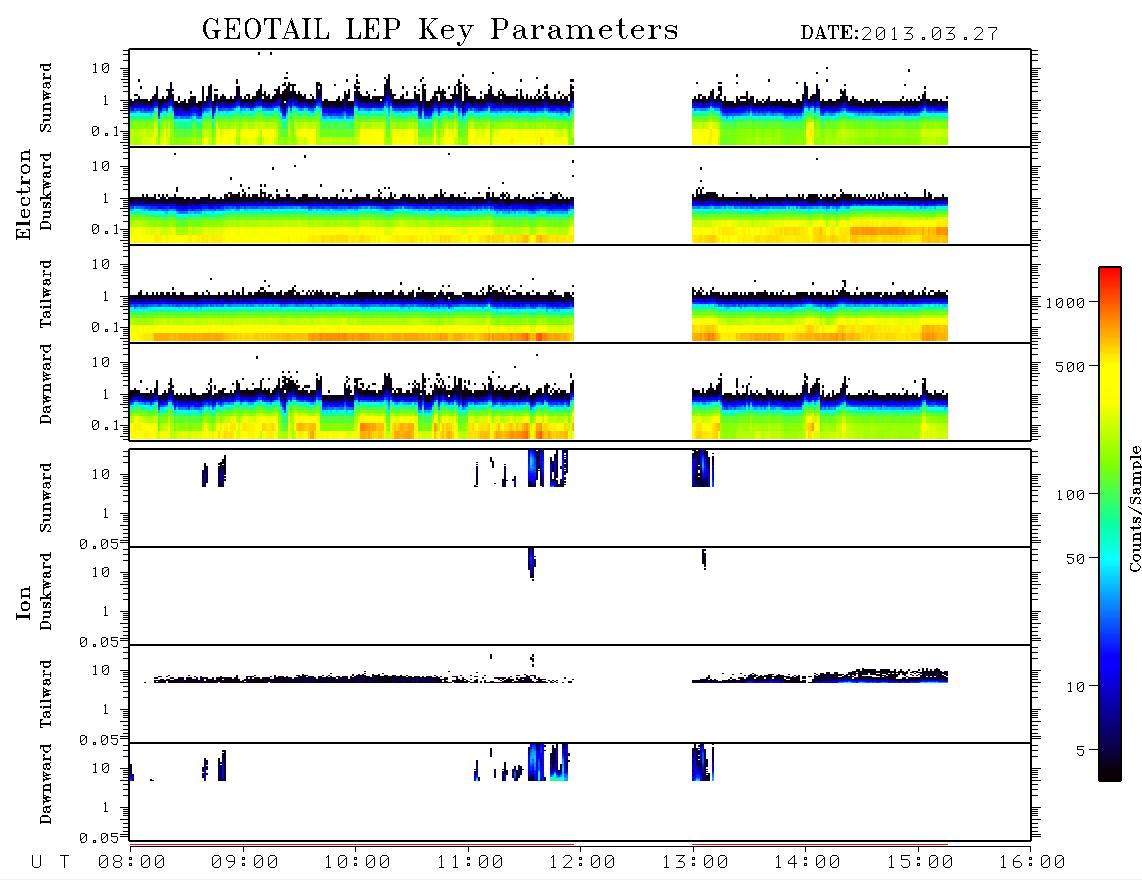Click the "GEOTAIL LEP Key Parameters" title

point(440,30)
